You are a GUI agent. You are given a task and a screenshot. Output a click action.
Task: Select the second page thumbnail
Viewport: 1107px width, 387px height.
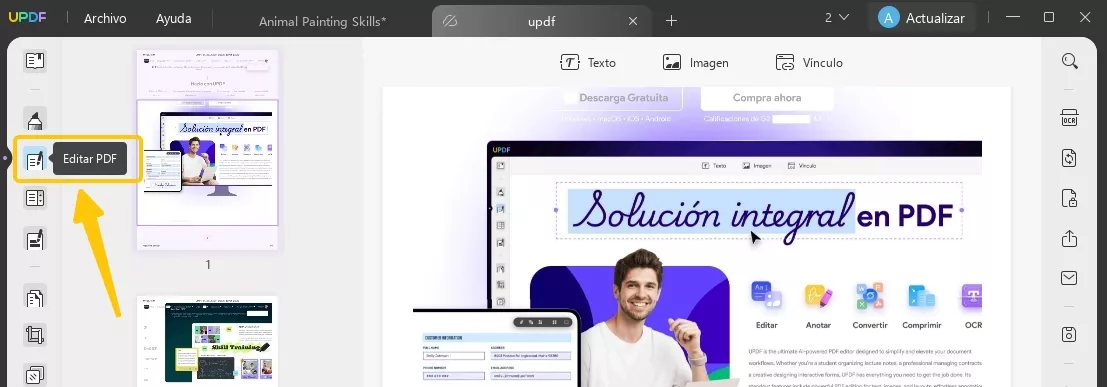click(x=208, y=342)
